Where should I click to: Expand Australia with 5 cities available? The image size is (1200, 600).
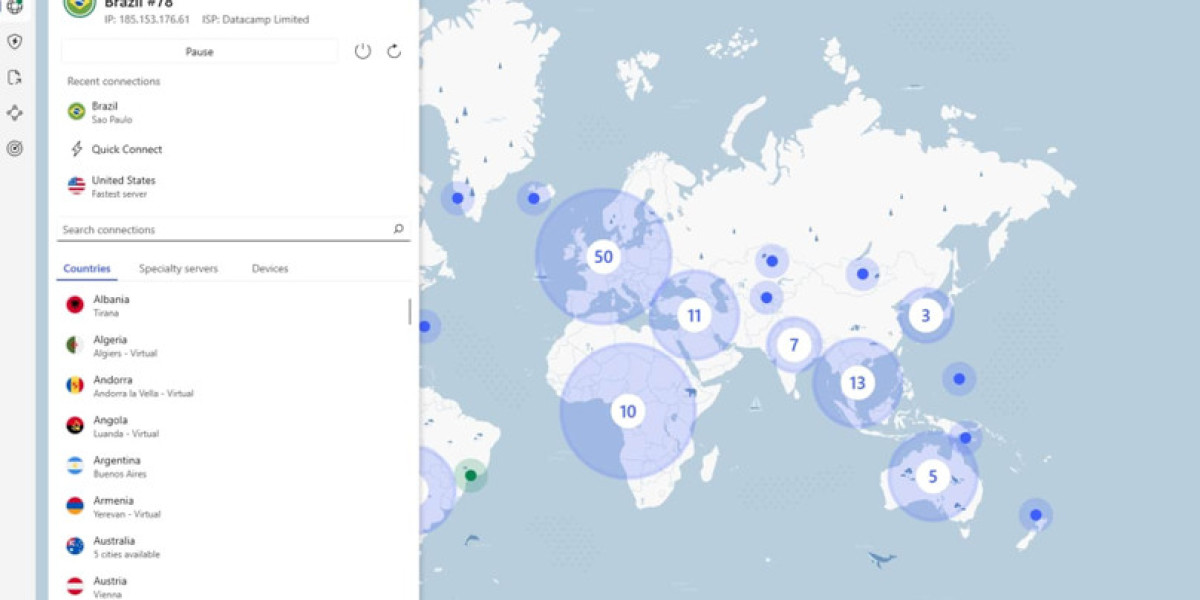(x=126, y=546)
